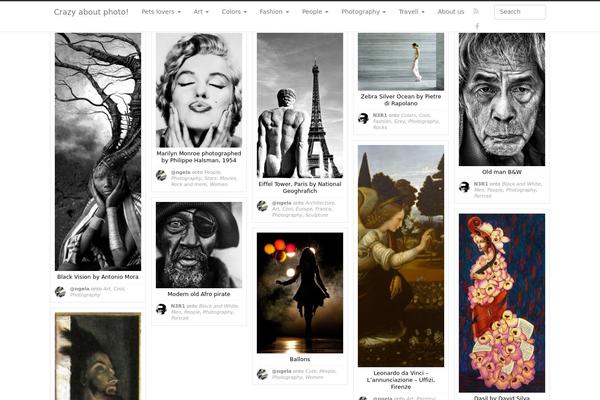600x400 pixels.
Task: Expand the Photography dropdown menu
Action: point(364,12)
